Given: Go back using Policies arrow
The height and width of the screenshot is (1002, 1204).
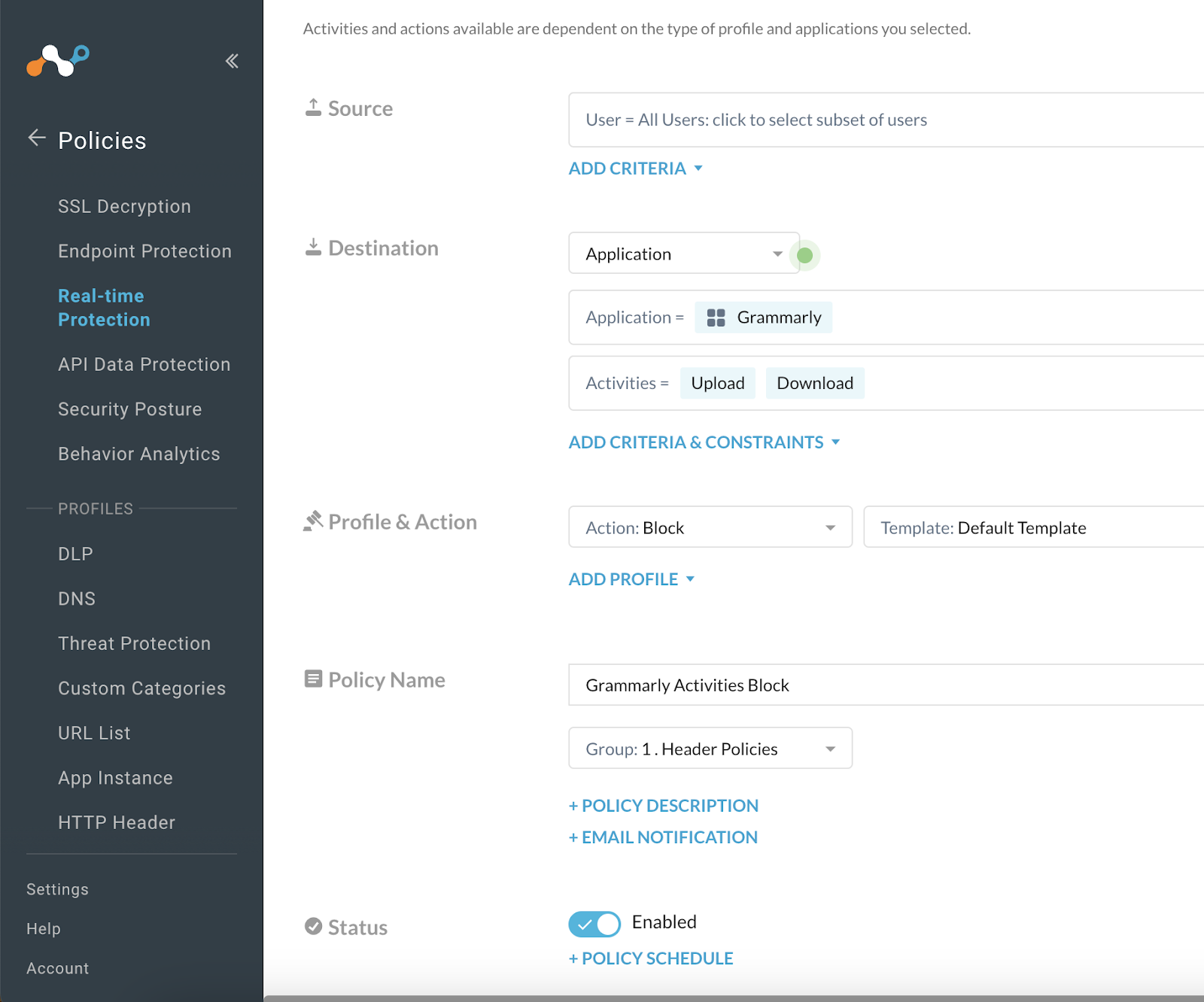Looking at the screenshot, I should coord(37,138).
